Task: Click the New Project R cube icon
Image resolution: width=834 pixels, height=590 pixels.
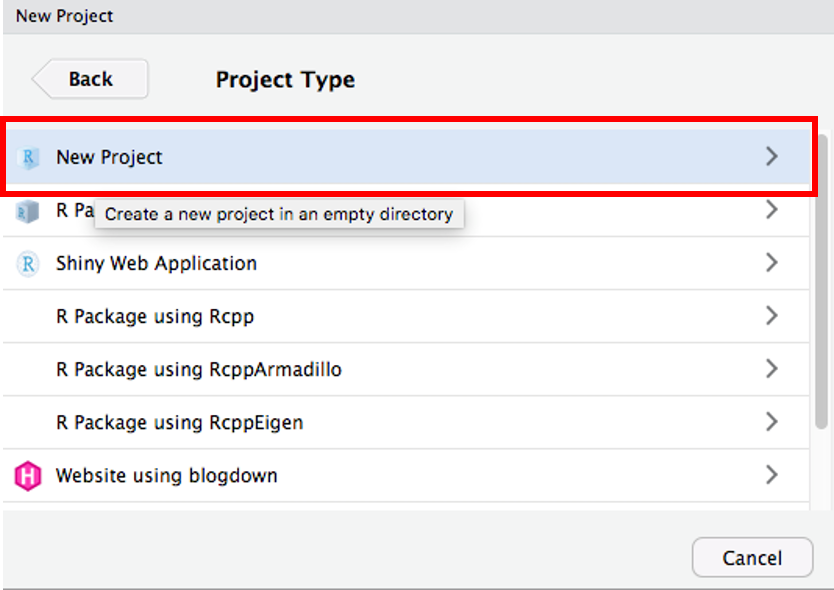Action: point(29,157)
